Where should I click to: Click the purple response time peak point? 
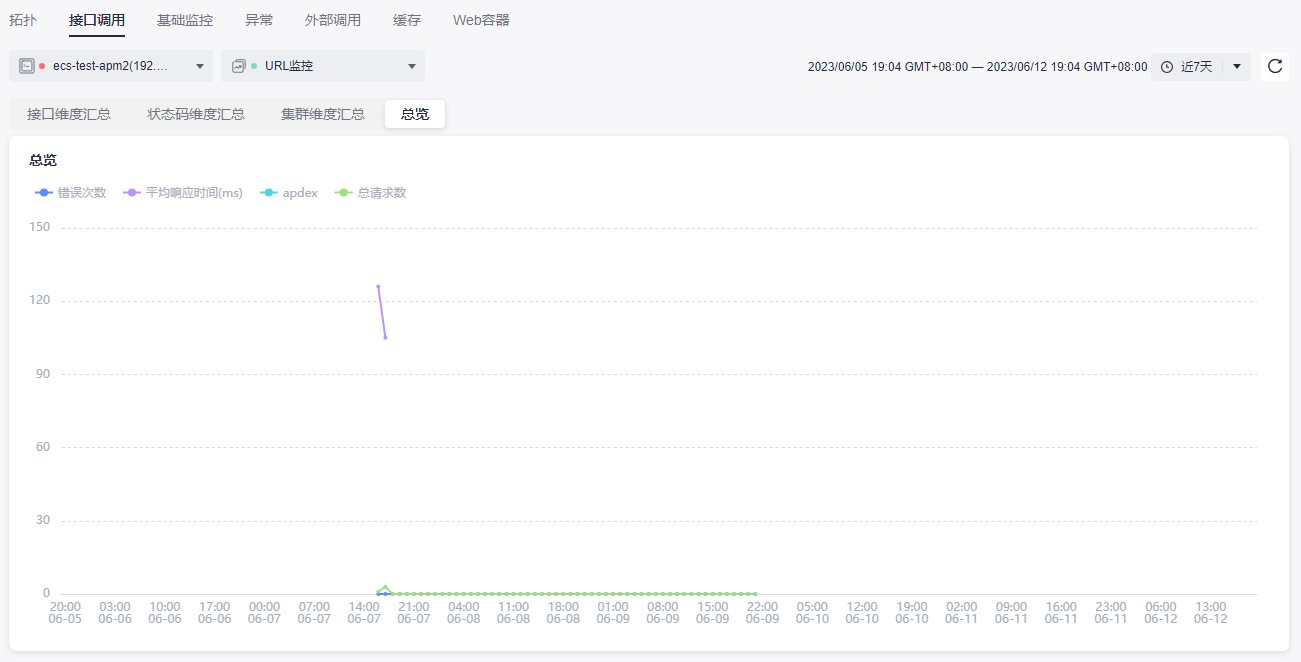click(378, 286)
